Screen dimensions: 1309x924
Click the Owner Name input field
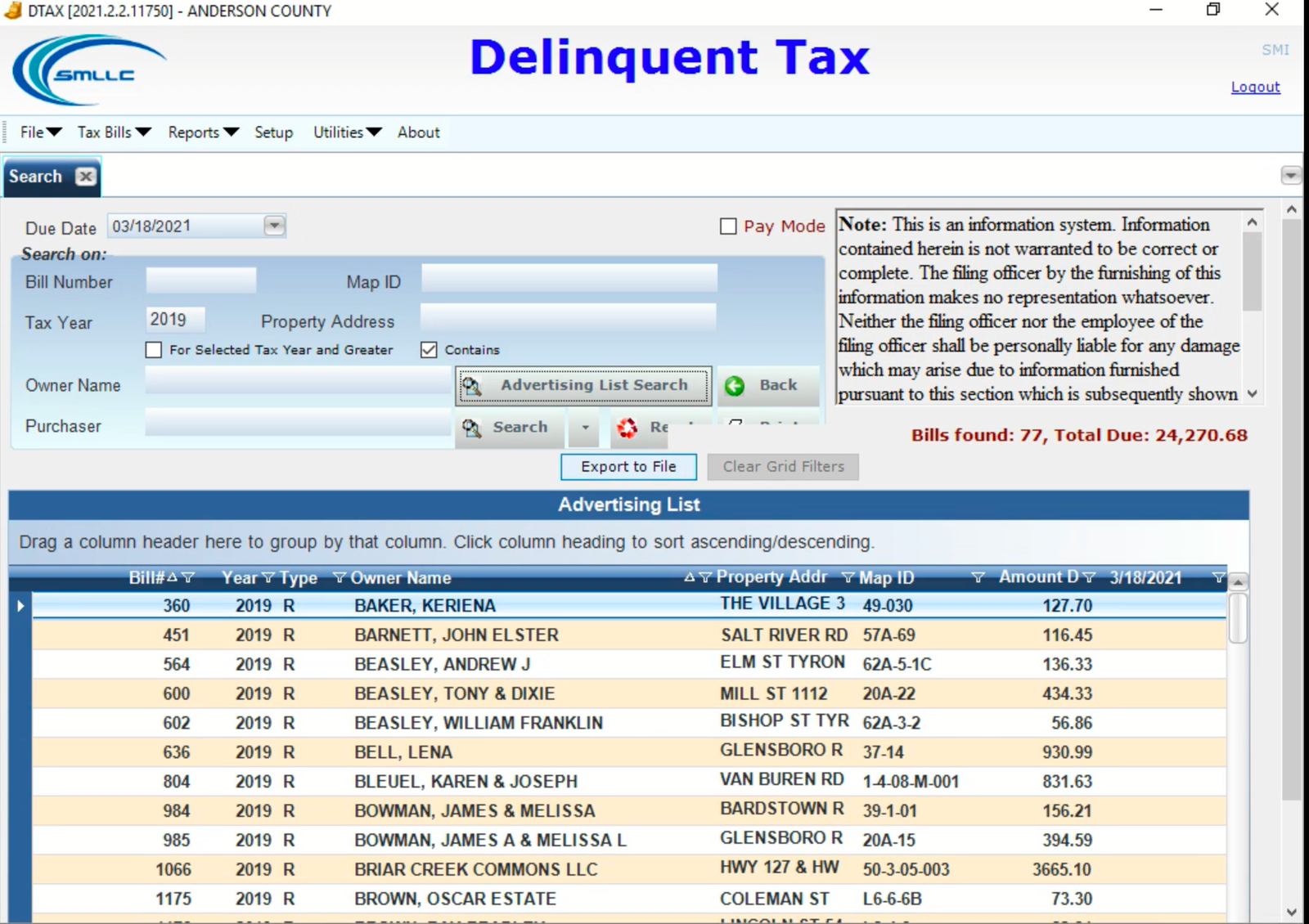[299, 380]
